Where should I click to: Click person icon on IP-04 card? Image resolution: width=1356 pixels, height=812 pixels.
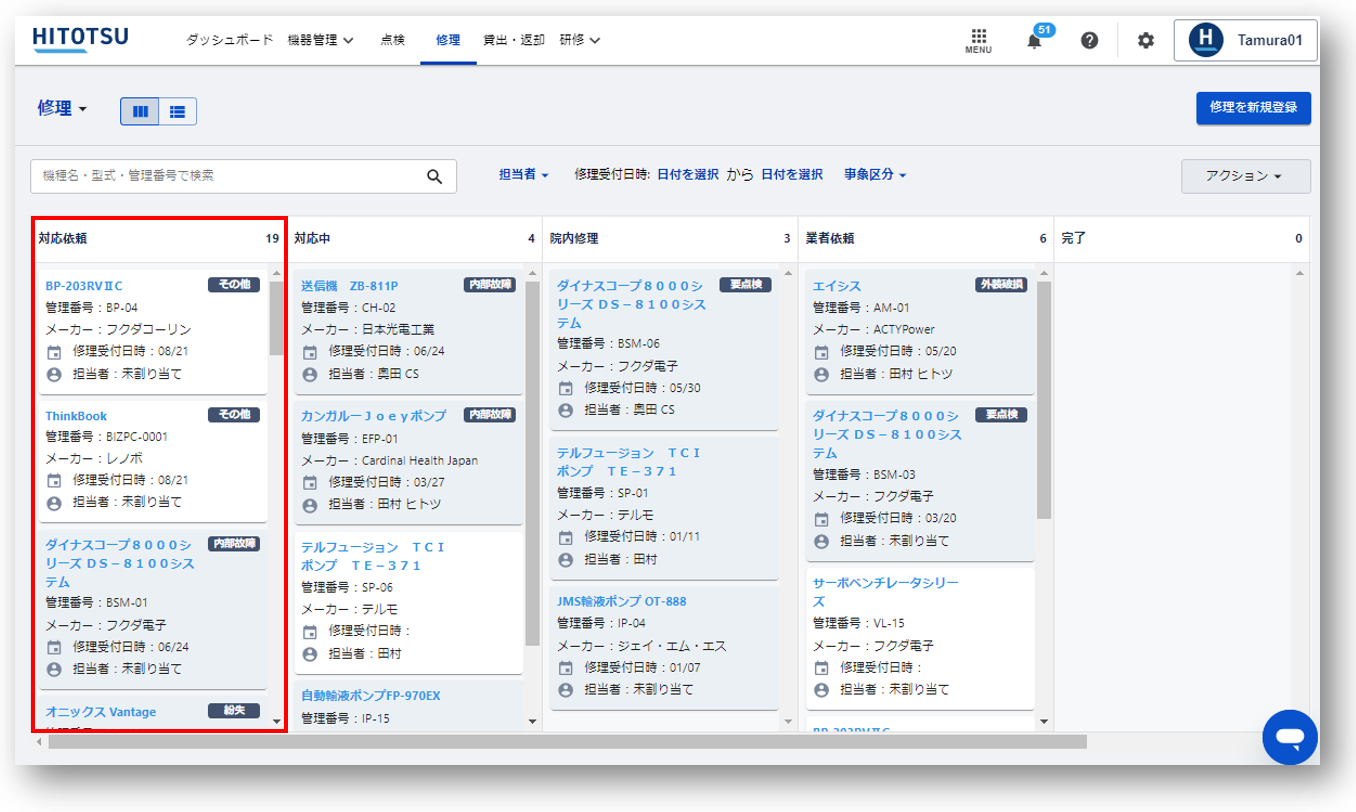[x=566, y=690]
